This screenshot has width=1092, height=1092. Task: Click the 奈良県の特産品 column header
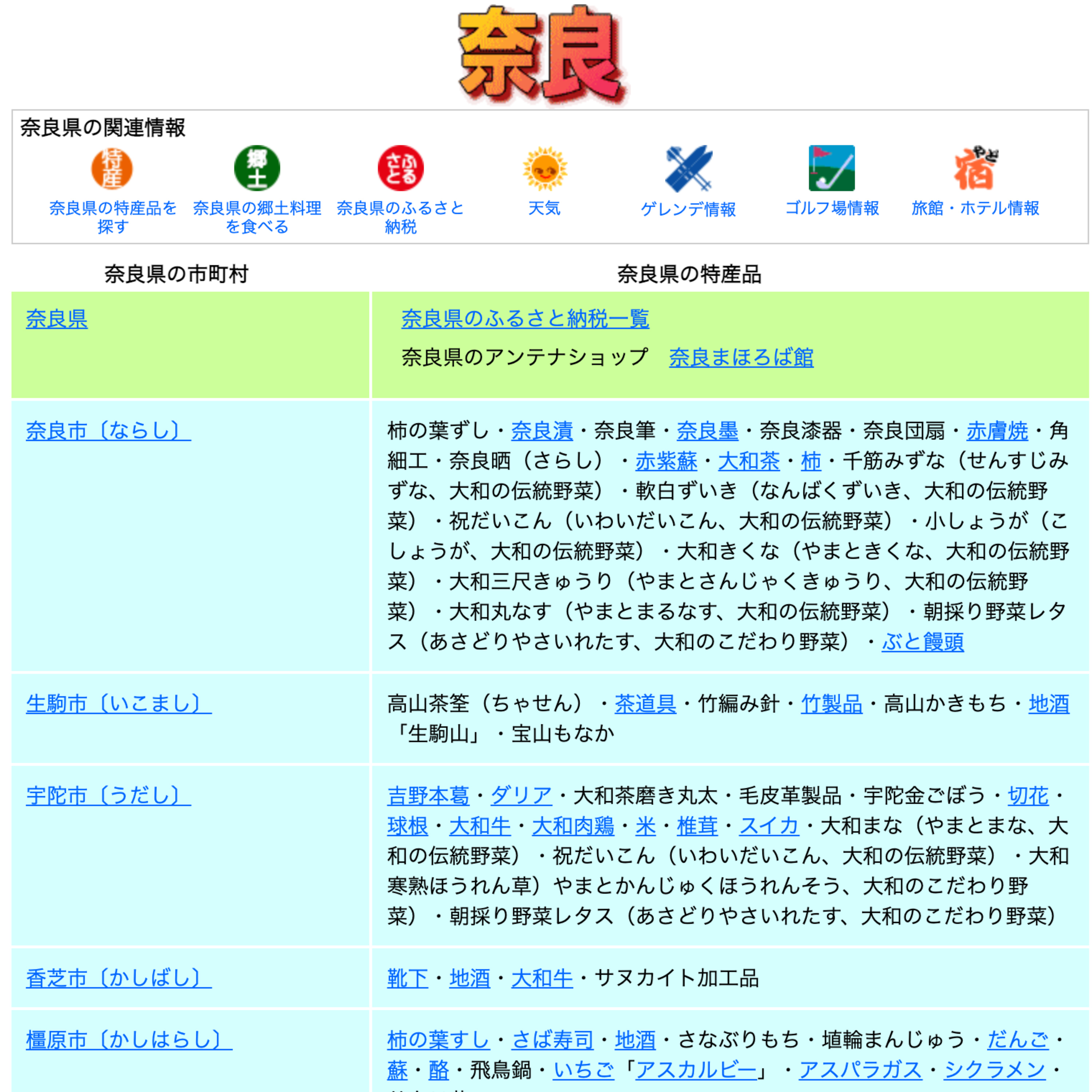pyautogui.click(x=689, y=274)
